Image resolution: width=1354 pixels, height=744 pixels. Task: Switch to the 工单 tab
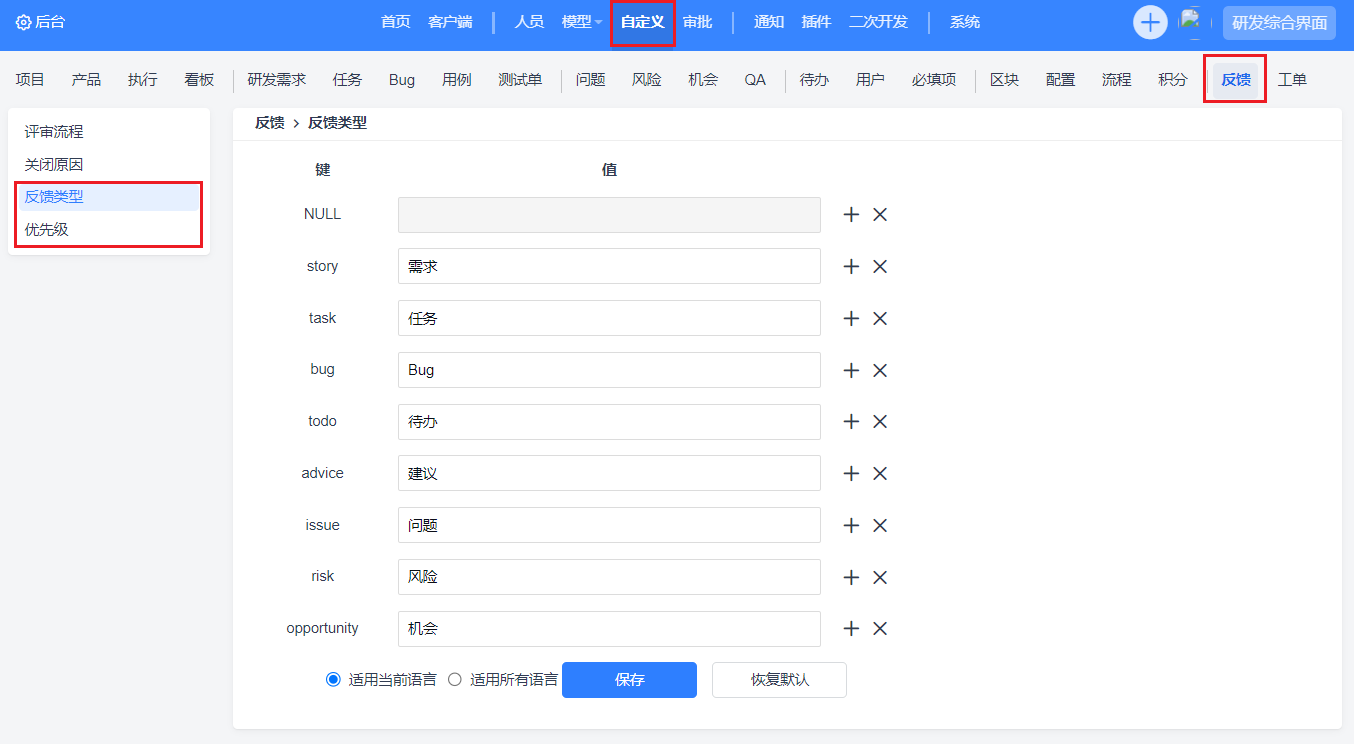click(x=1292, y=80)
